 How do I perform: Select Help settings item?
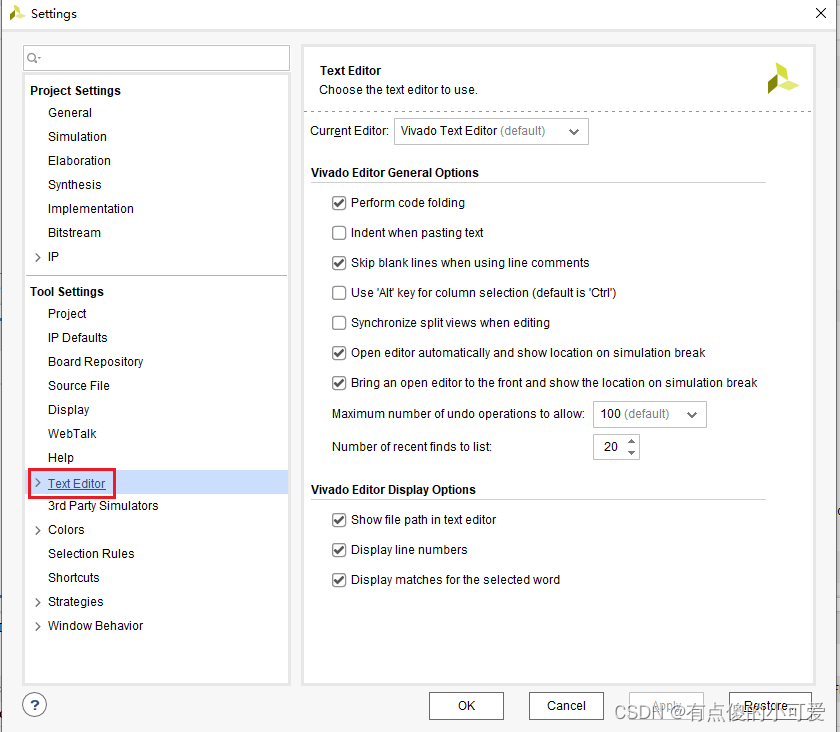[61, 458]
